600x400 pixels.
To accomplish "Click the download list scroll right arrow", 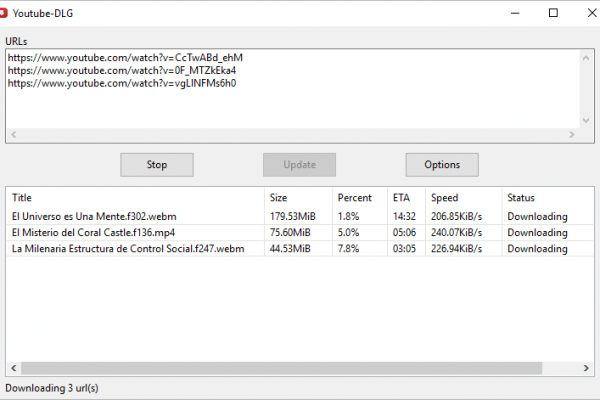I will click(x=586, y=368).
